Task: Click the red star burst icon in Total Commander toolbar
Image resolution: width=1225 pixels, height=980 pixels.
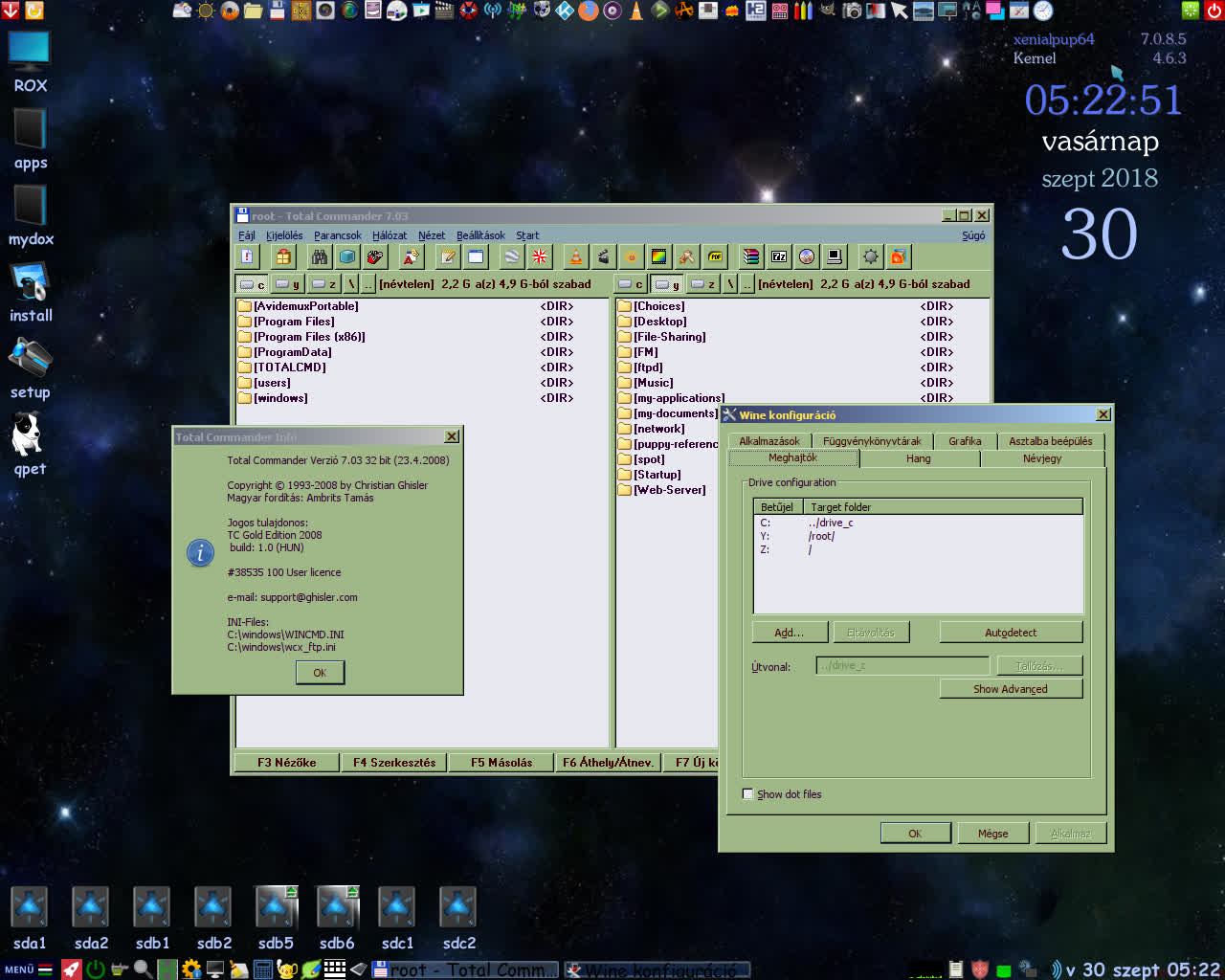Action: pyautogui.click(x=540, y=256)
